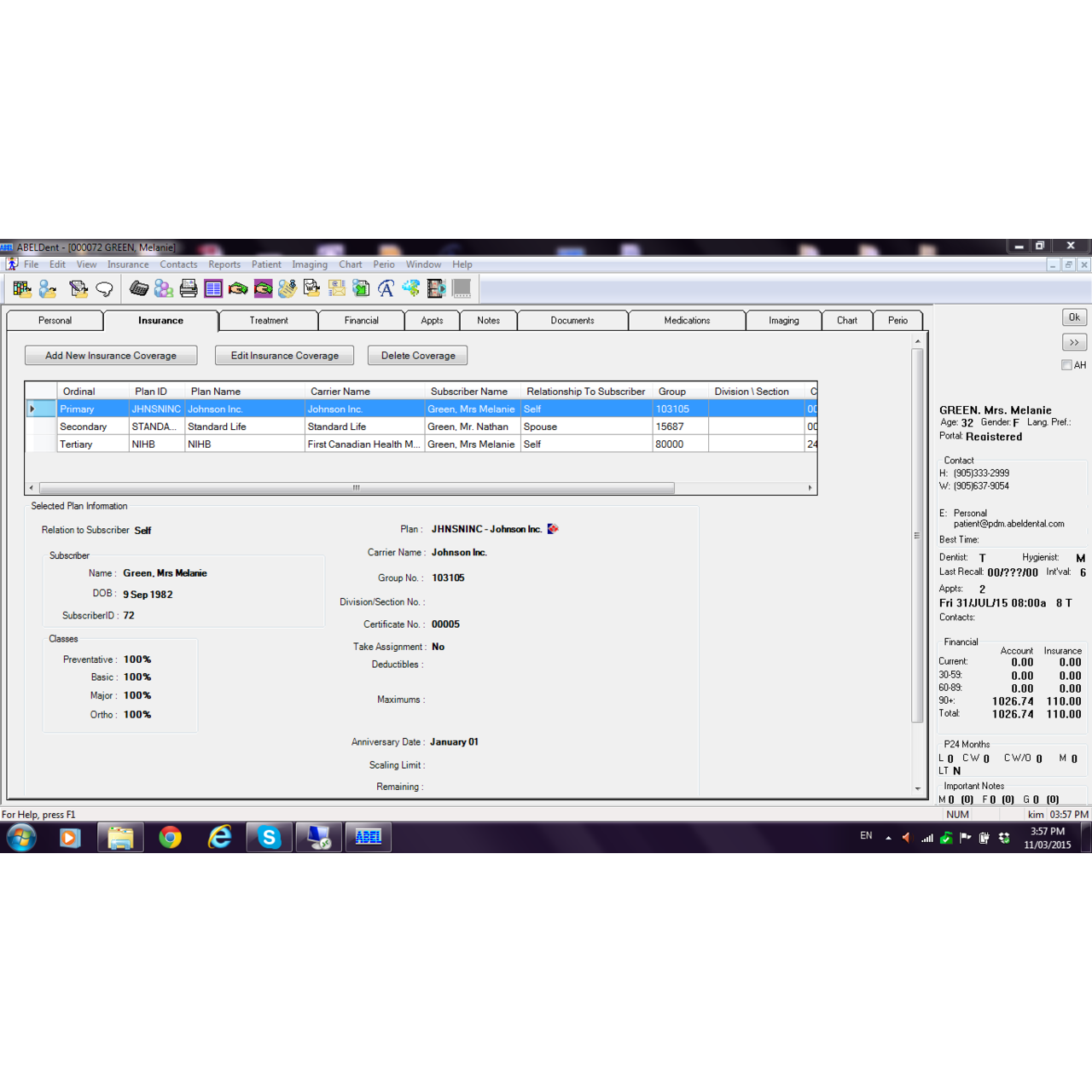The height and width of the screenshot is (1092, 1092).
Task: Click the small icon beside the Johnson Inc. plan name
Action: coord(553,529)
